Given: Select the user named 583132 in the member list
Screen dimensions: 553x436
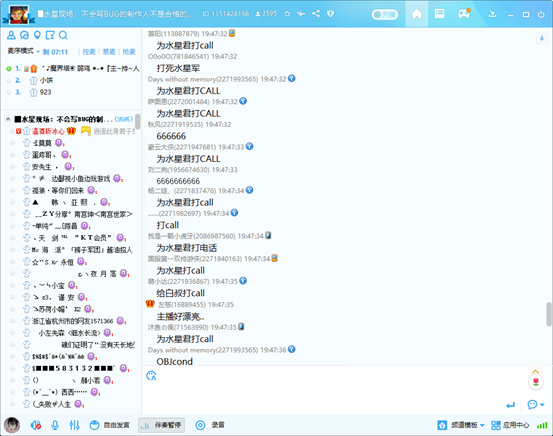Looking at the screenshot, I should [x=73, y=368].
